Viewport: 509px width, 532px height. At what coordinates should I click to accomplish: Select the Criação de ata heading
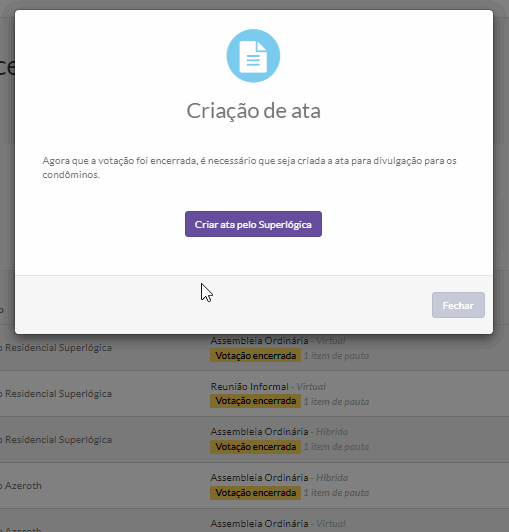tap(253, 111)
